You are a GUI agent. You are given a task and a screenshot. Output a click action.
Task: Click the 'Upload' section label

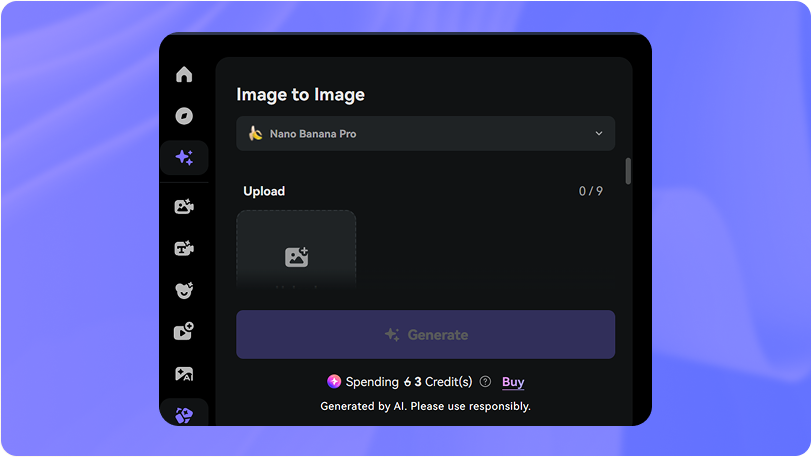(264, 191)
